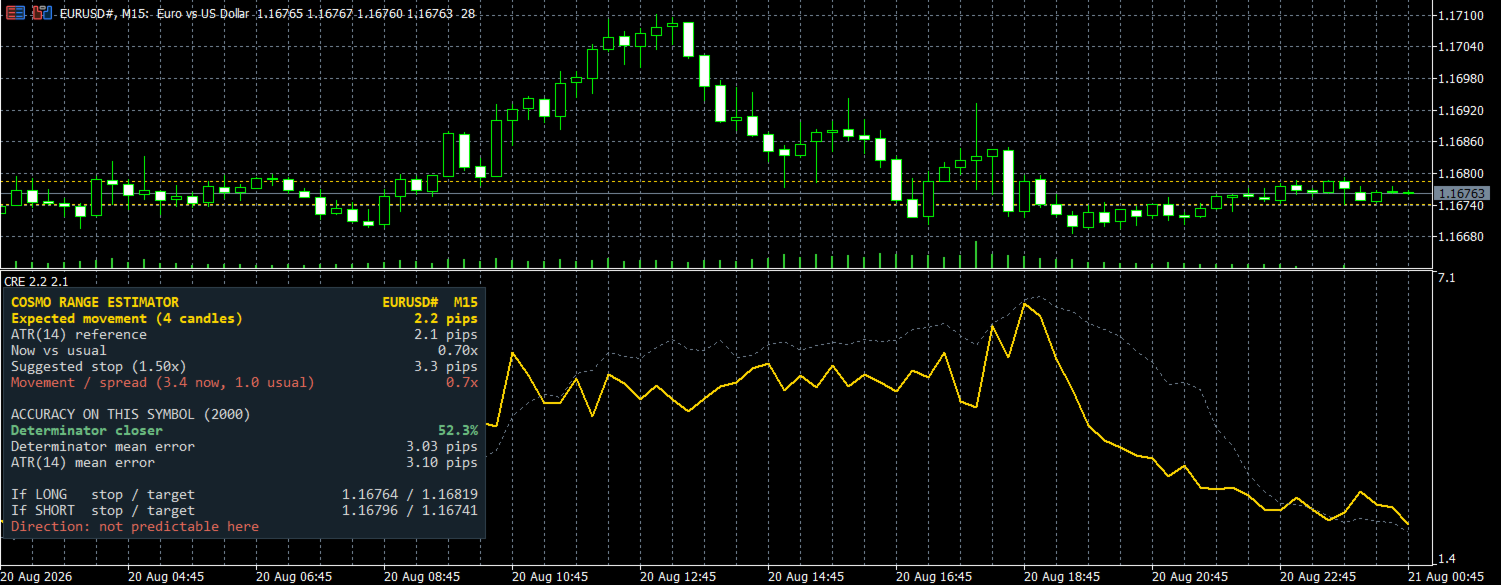1501x585 pixels.
Task: Click the 20 Aug 06:45 time label
Action: (294, 577)
